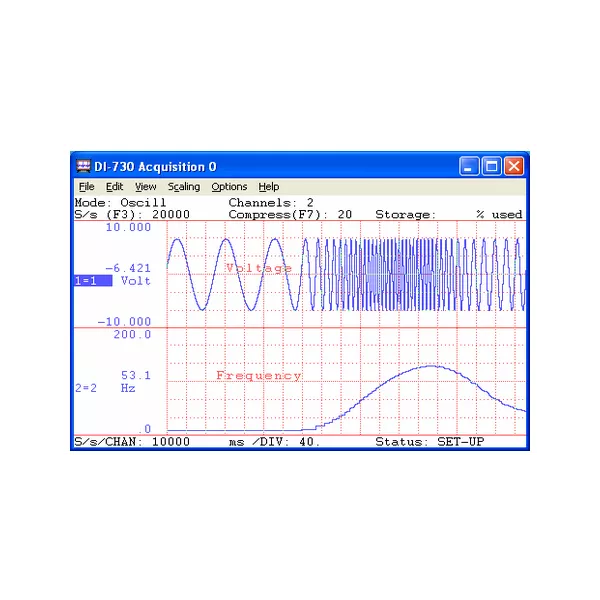Image resolution: width=600 pixels, height=600 pixels.
Task: Click the 53.1 frequency reading
Action: tap(136, 375)
